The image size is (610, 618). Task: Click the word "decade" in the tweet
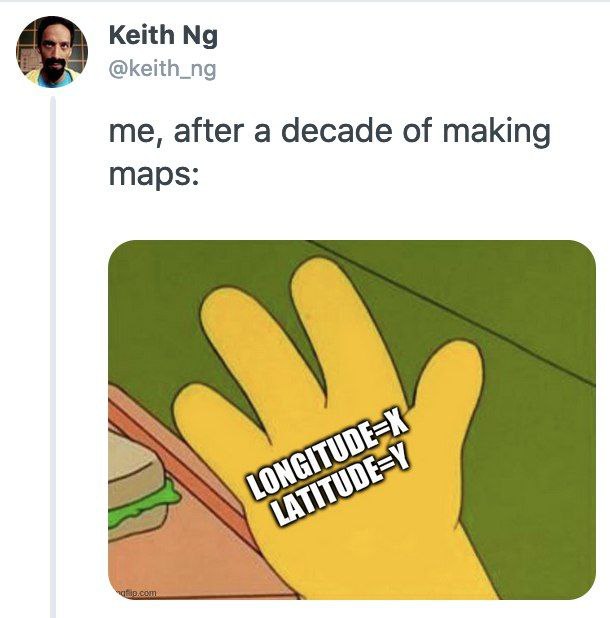coord(336,130)
